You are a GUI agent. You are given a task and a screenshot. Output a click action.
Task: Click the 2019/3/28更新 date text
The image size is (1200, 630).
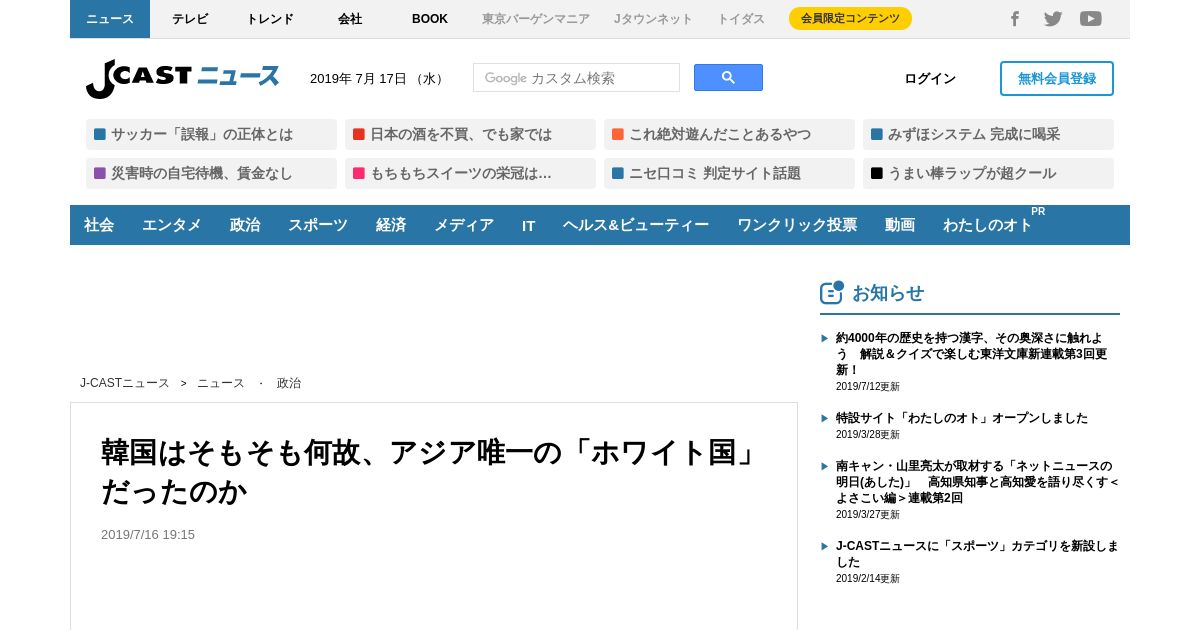click(x=868, y=435)
